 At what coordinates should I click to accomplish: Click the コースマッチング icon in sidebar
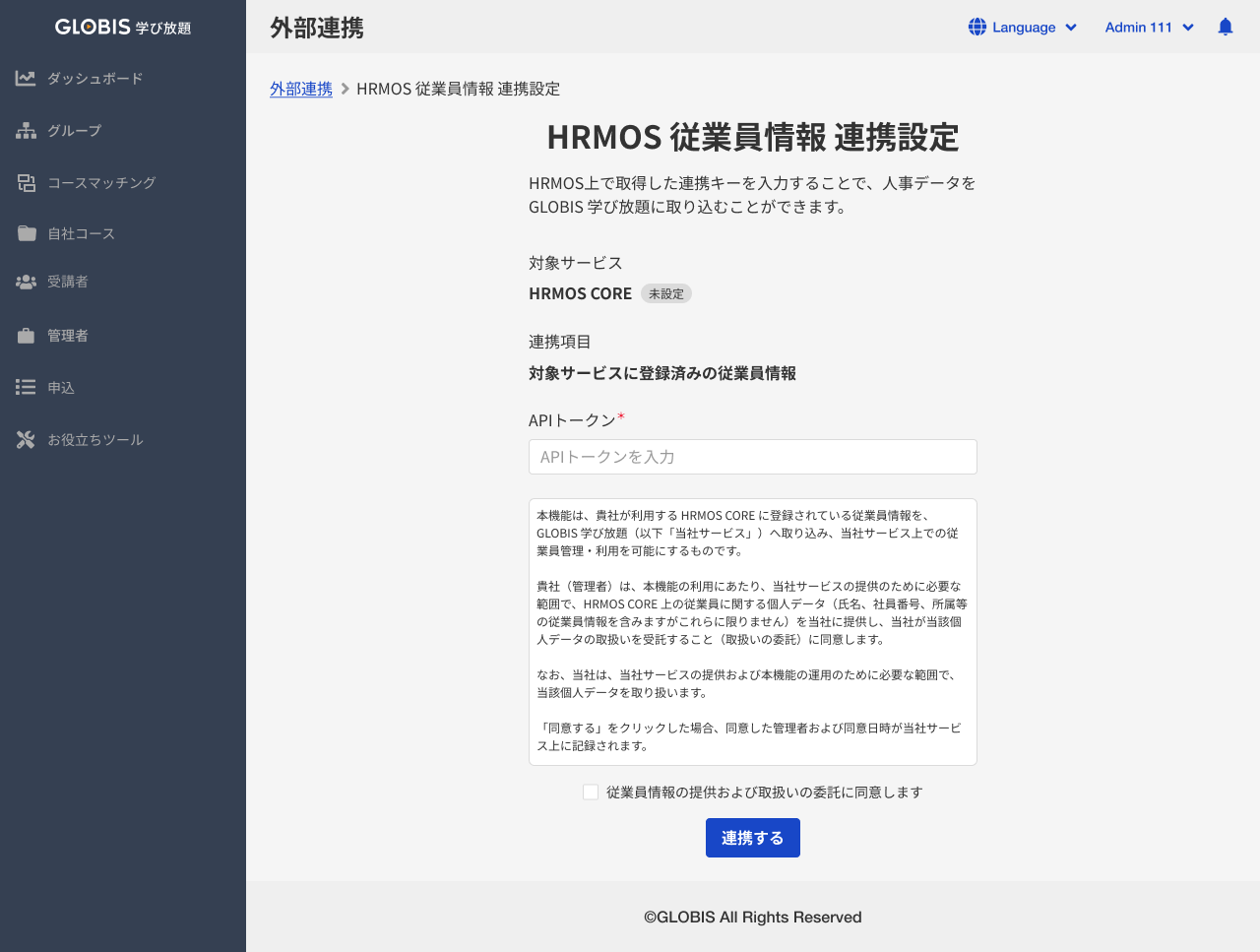pos(26,183)
